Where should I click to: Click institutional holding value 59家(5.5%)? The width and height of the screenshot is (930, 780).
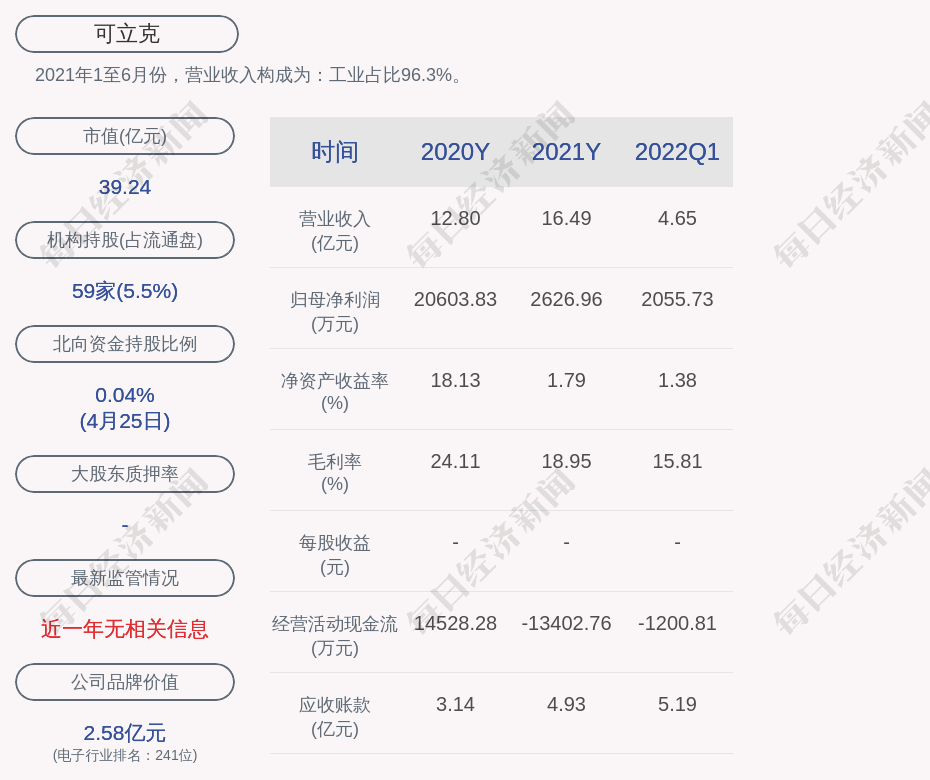(x=125, y=291)
